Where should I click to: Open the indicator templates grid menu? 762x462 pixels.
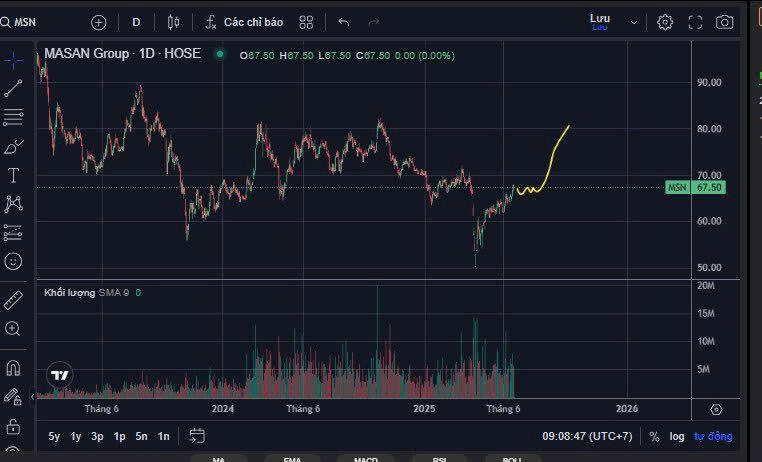(x=306, y=22)
